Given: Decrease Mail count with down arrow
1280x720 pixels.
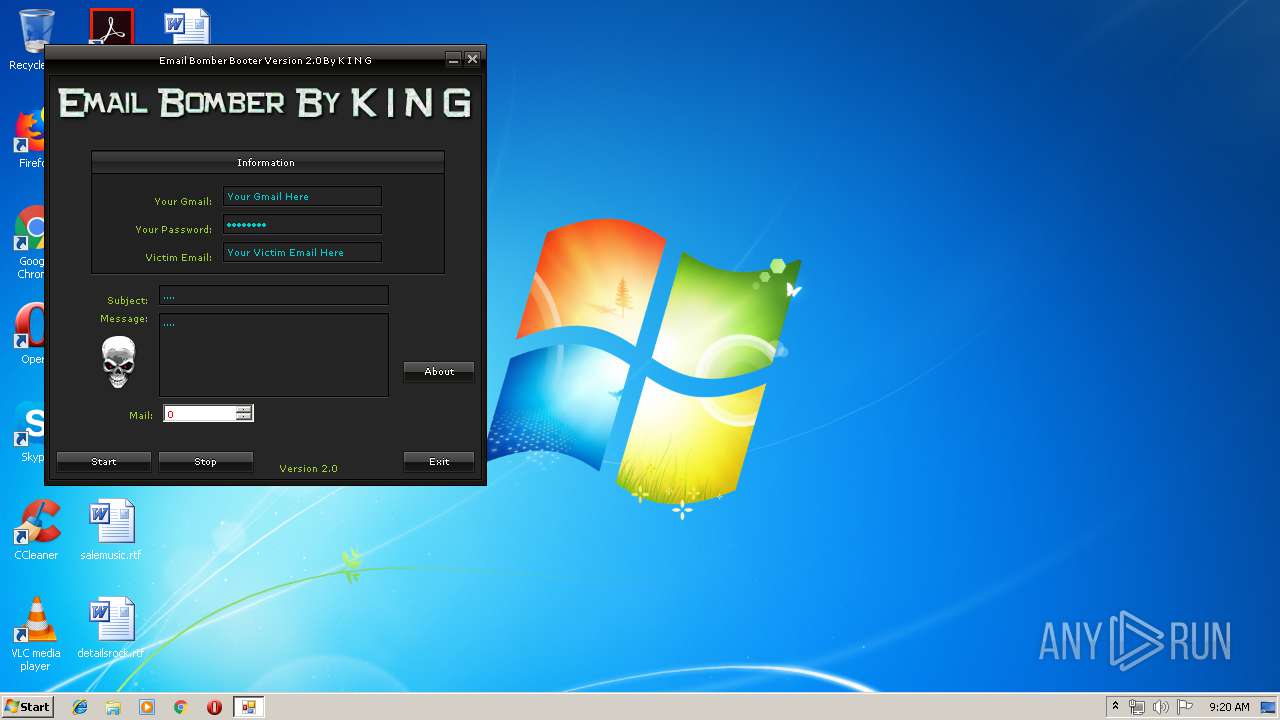Looking at the screenshot, I should pyautogui.click(x=244, y=417).
